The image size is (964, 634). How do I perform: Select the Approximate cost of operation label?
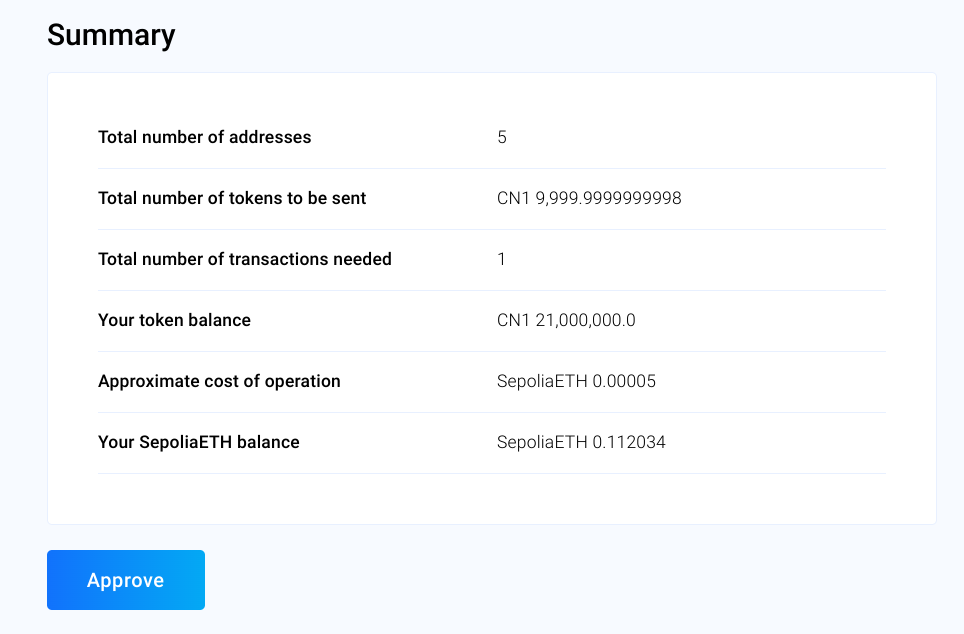click(219, 381)
